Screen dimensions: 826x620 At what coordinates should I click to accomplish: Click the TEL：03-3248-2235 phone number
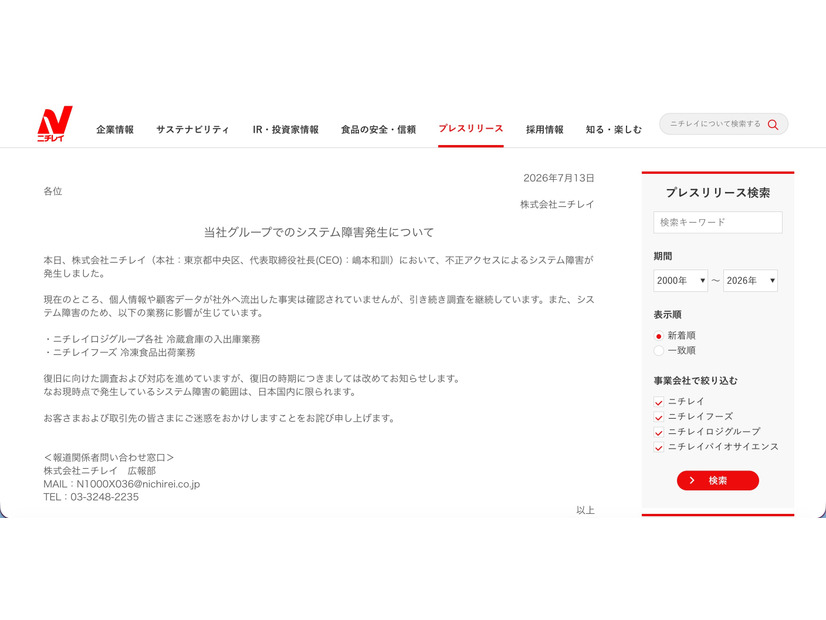91,497
